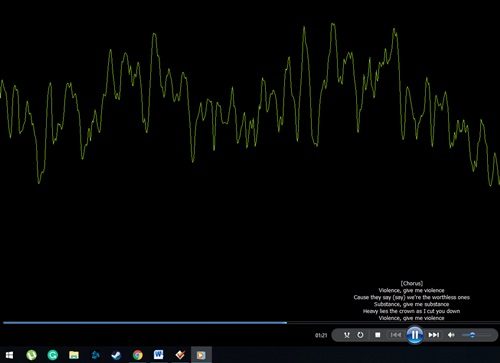Open the blue triangle app in the taskbar
The image size is (500, 363).
coord(95,355)
